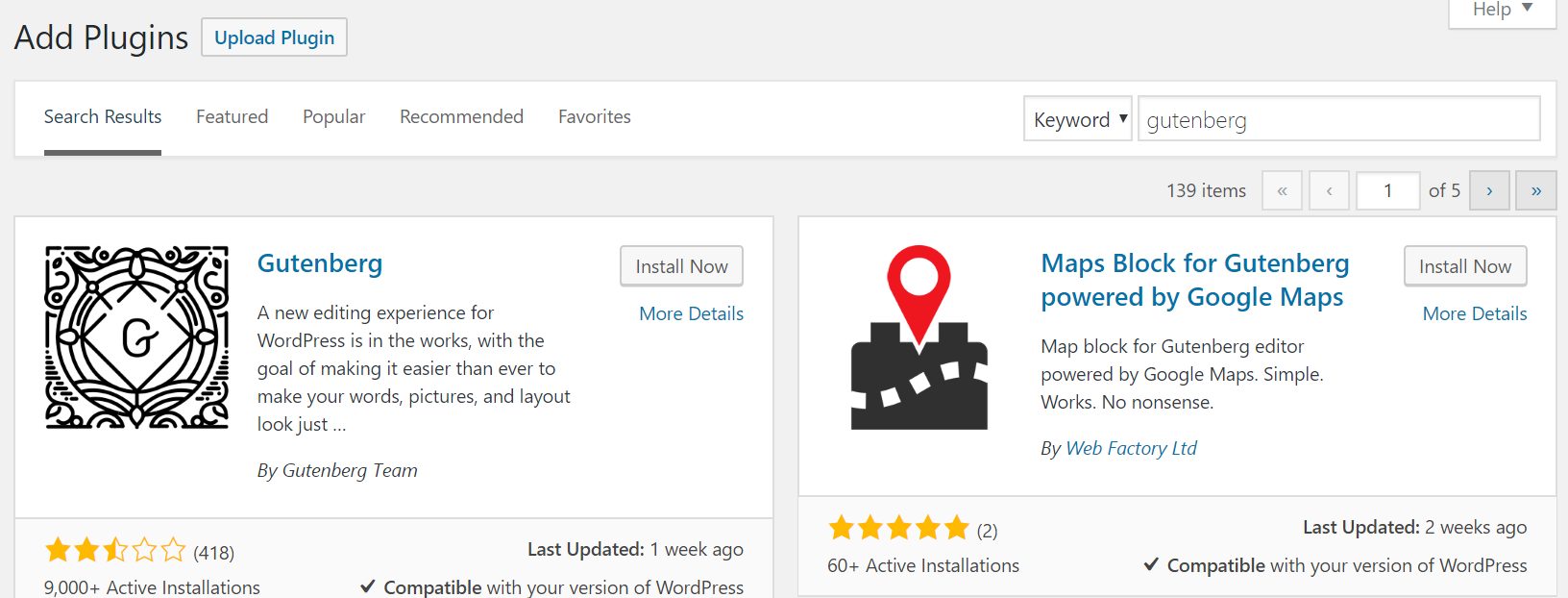
Task: Open the Favorites plugins tab
Action: point(595,117)
